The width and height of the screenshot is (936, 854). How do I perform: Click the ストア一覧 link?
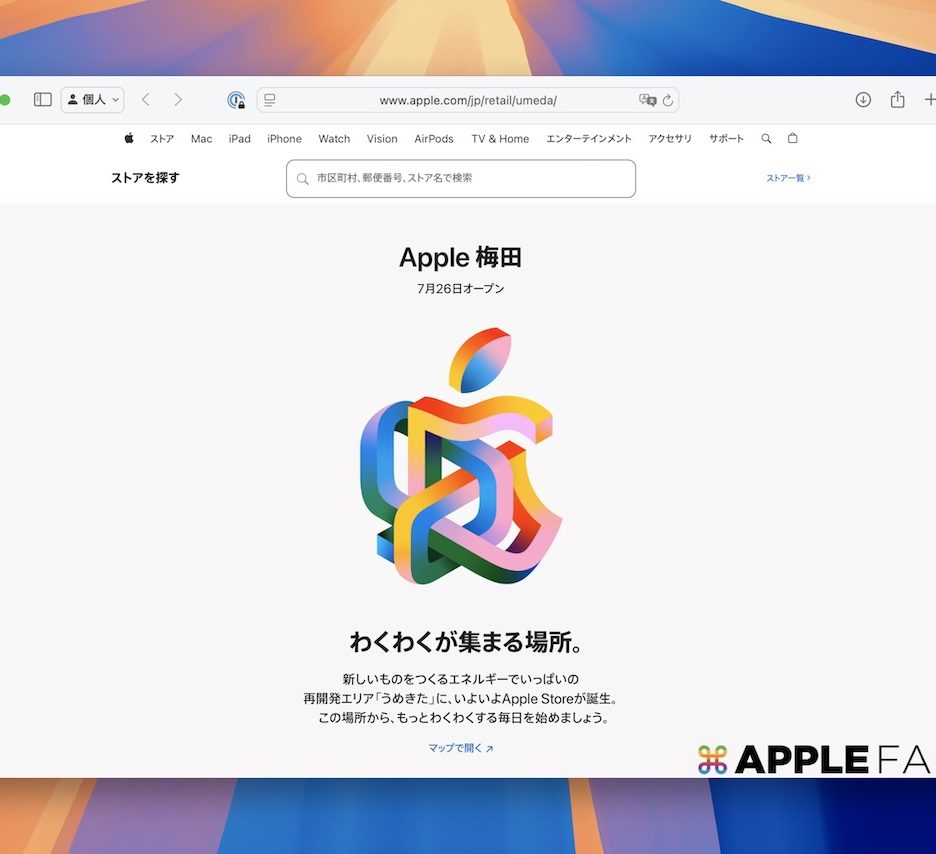(x=788, y=178)
